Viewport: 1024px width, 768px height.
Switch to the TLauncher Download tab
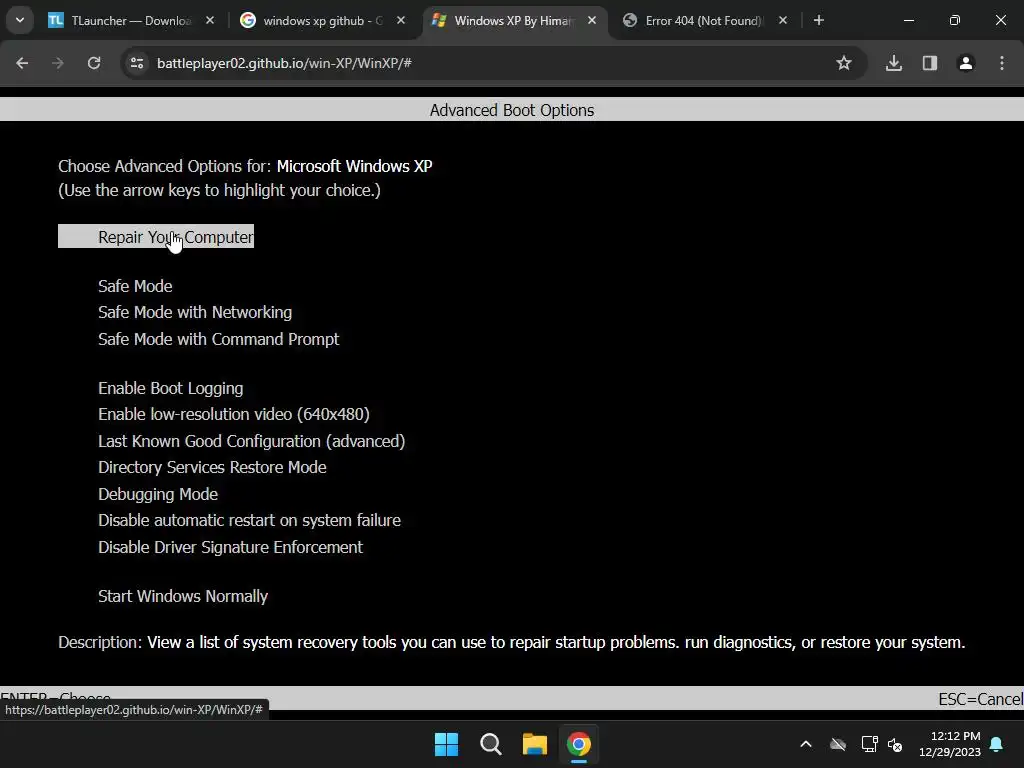point(131,21)
